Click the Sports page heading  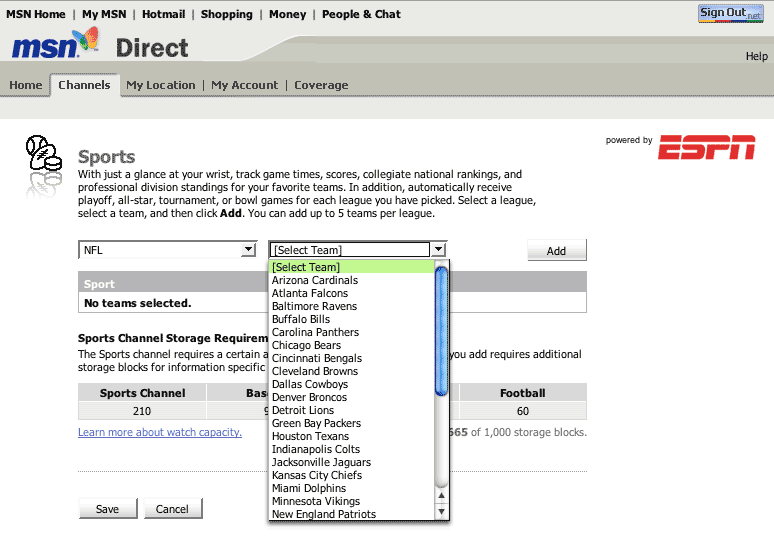coord(107,157)
